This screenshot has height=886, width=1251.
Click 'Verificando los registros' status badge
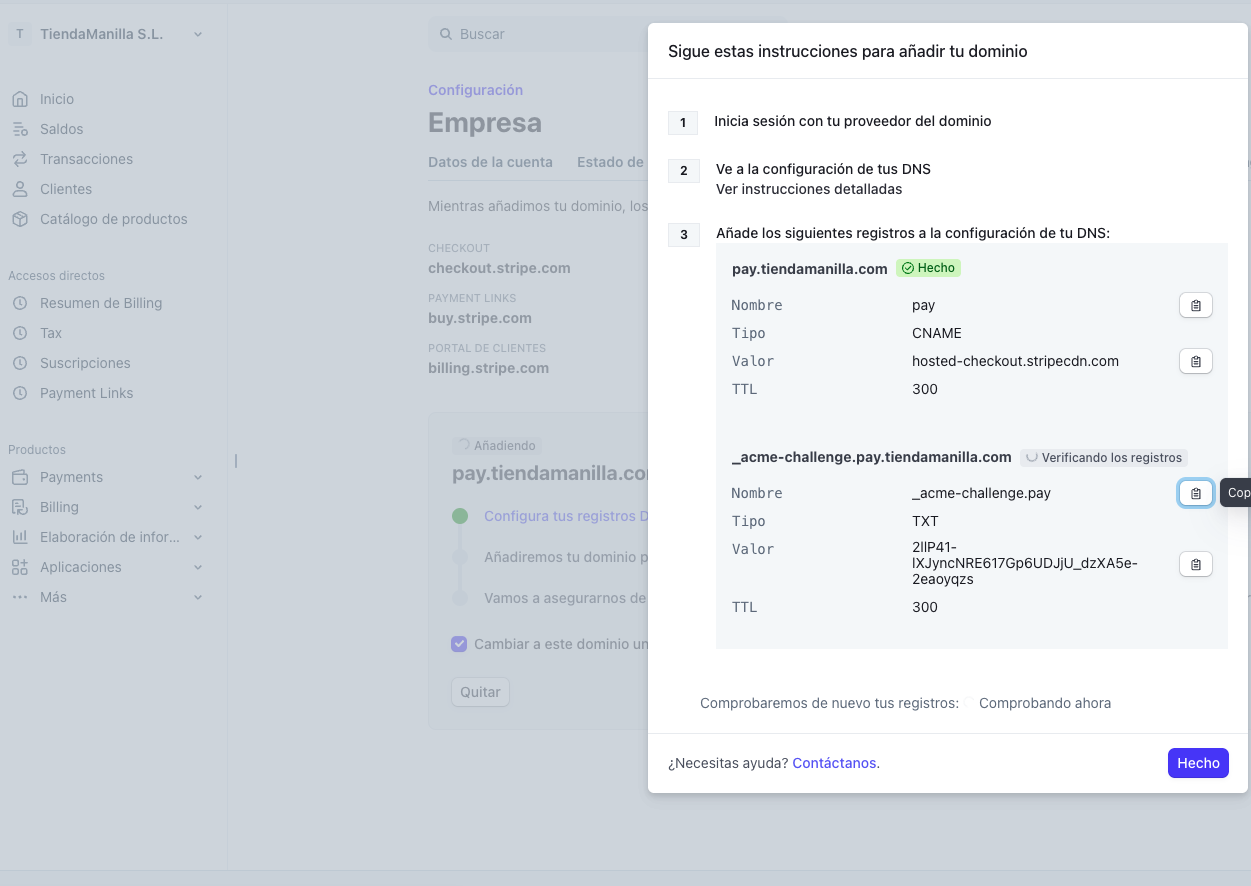pos(1104,457)
